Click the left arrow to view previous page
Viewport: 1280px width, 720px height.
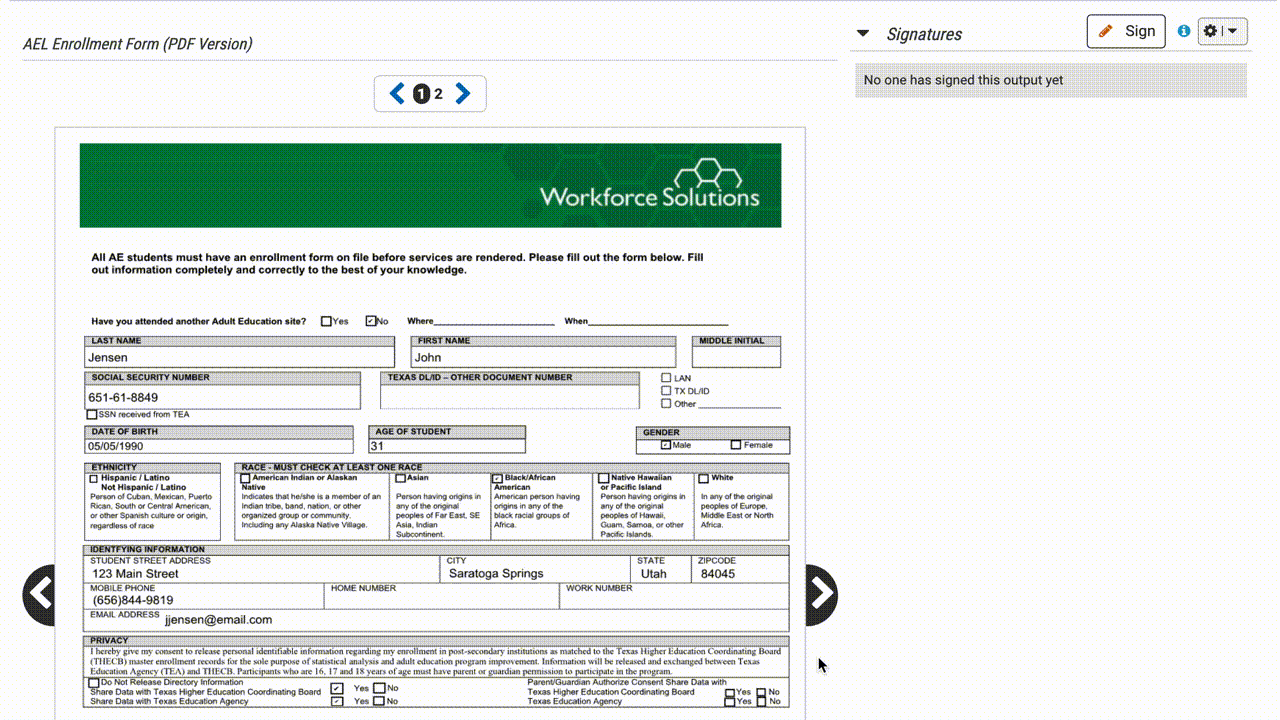pyautogui.click(x=397, y=93)
